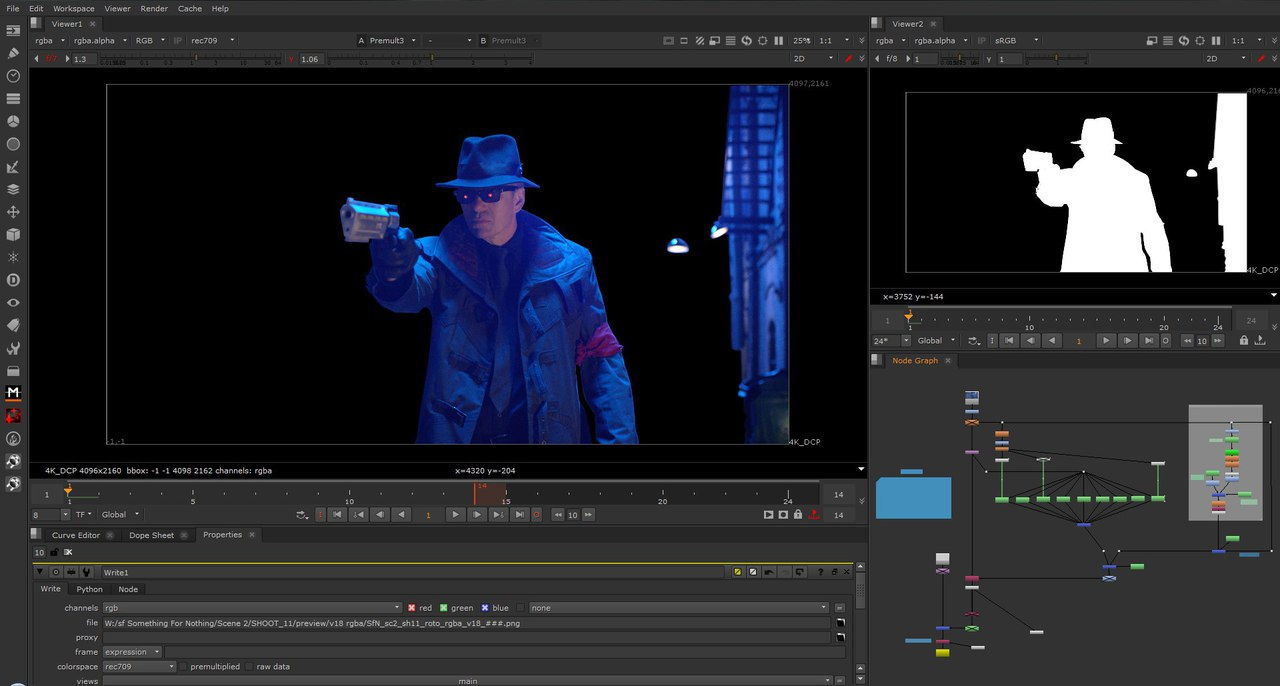
Task: Open the A input Premult3 dropdown
Action: tap(392, 41)
